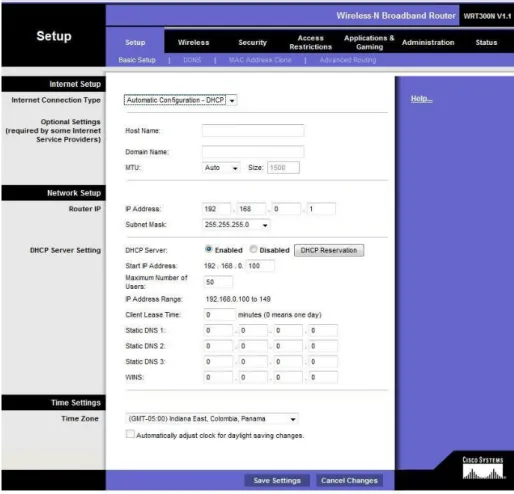Expand the Time Zone dropdown
Viewport: 514px width, 494px height.
pos(212,419)
